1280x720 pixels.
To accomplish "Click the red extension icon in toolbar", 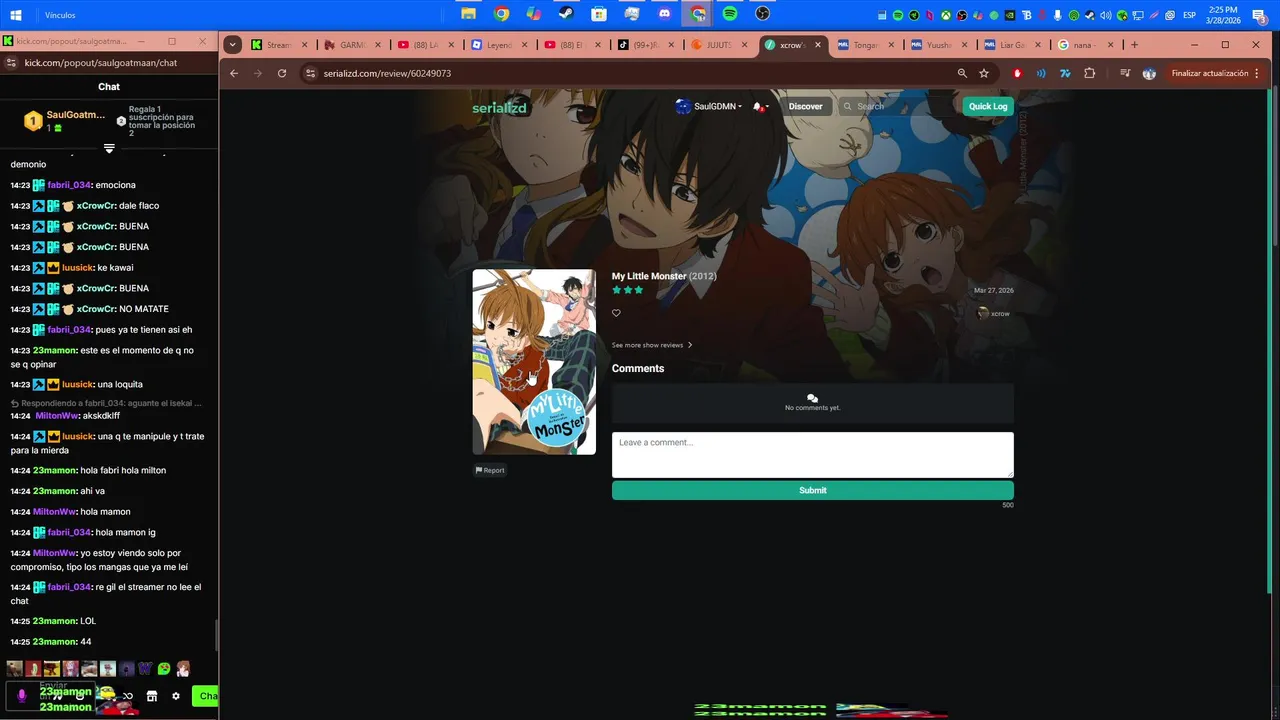I will (x=1017, y=73).
